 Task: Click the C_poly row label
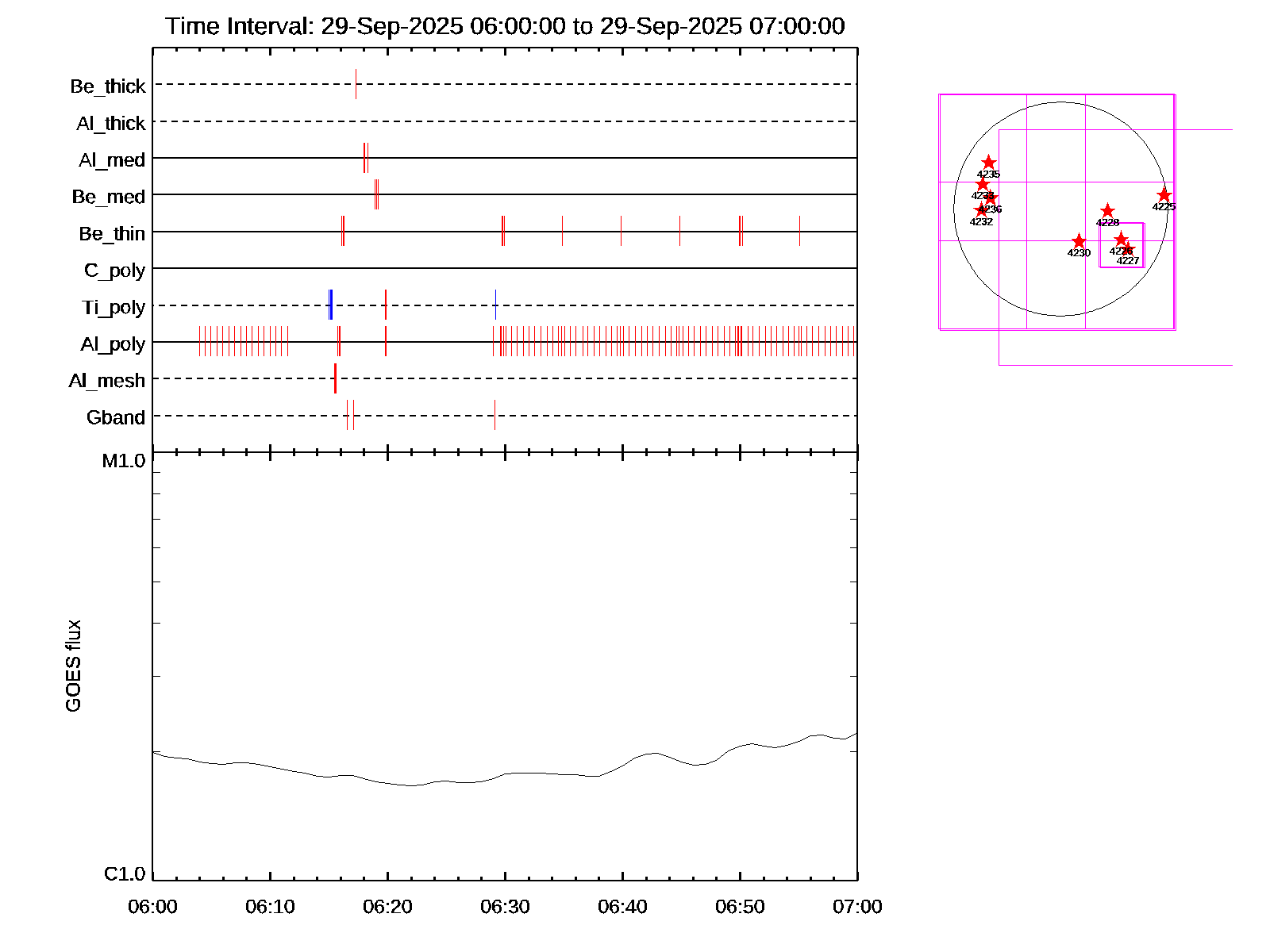click(114, 271)
